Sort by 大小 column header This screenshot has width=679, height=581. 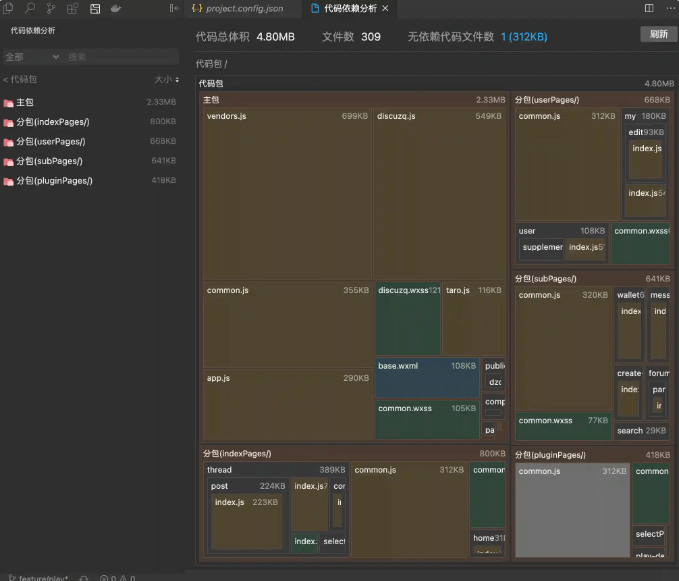tap(165, 79)
